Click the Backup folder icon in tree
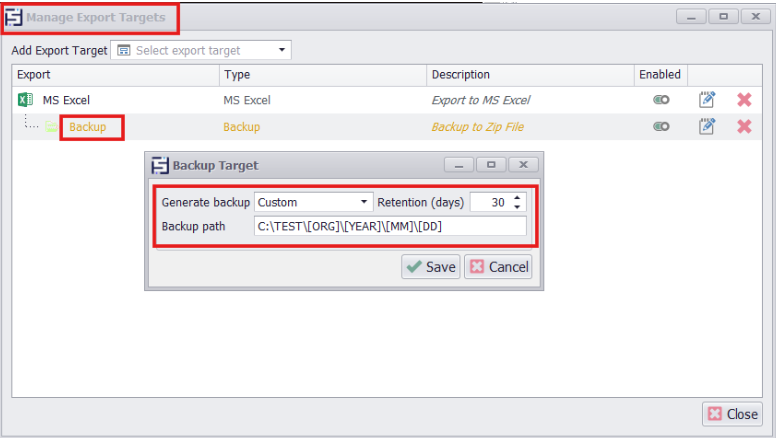The width and height of the screenshot is (776, 438). click(x=51, y=127)
